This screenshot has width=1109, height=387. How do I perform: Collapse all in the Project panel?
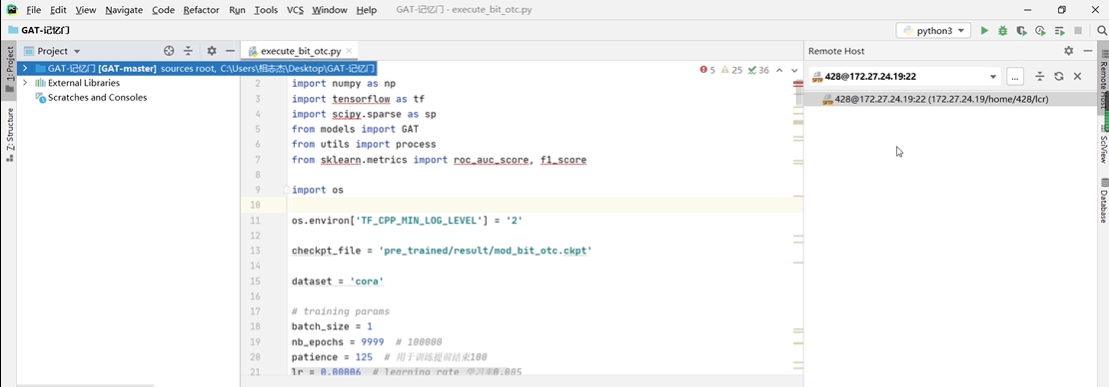pyautogui.click(x=188, y=51)
